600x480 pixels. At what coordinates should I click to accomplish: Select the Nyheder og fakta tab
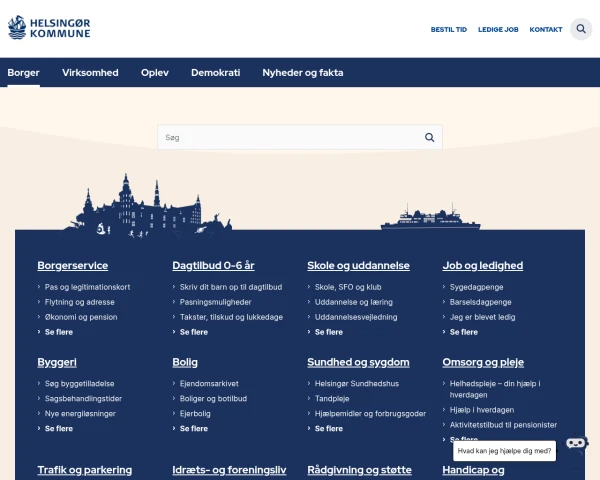tap(303, 73)
